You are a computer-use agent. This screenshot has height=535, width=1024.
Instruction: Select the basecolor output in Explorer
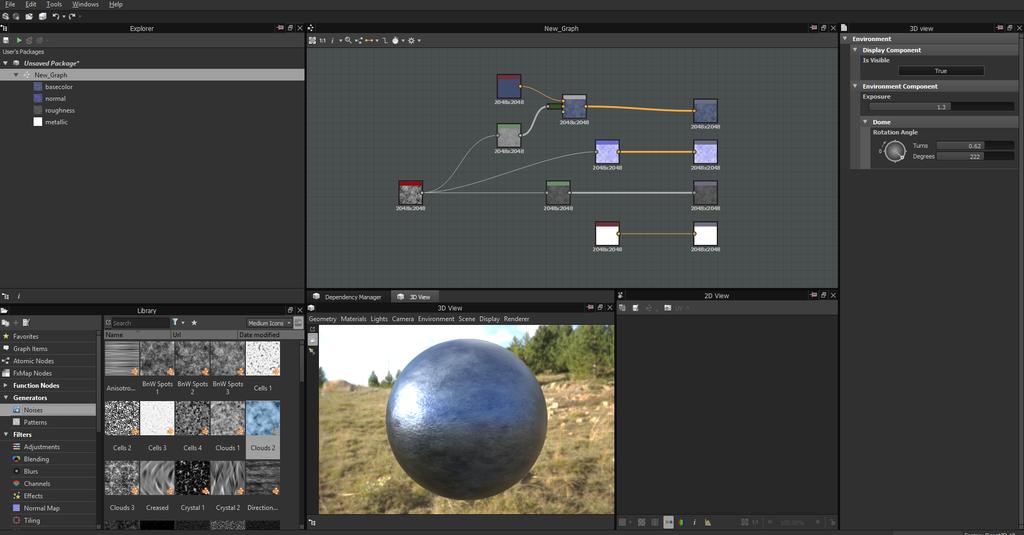(58, 87)
